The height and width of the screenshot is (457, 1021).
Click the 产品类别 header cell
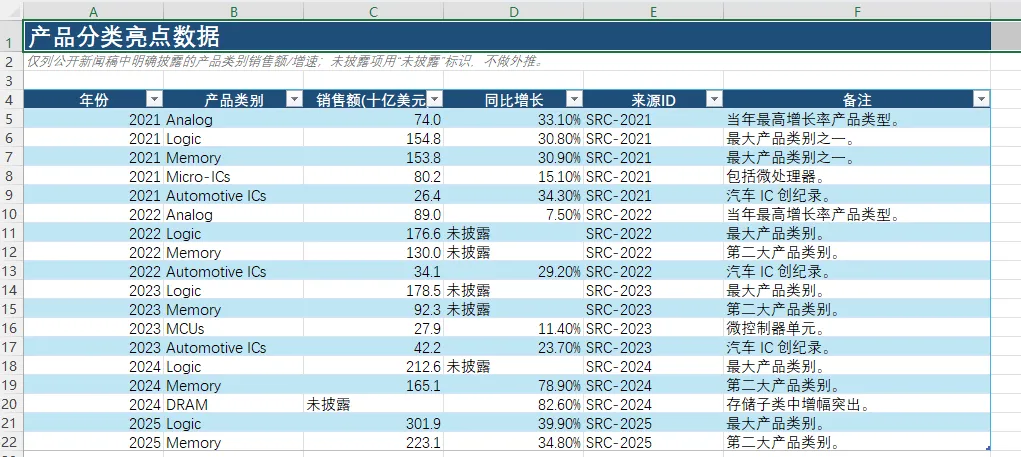click(233, 100)
